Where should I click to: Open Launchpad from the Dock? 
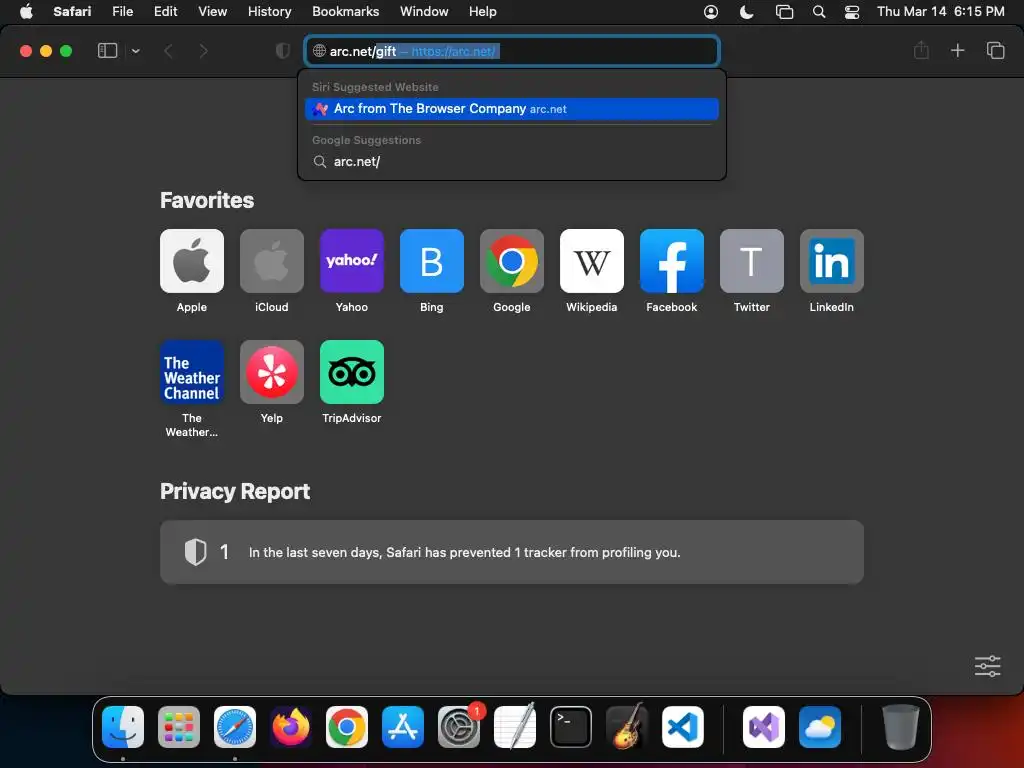coord(179,727)
